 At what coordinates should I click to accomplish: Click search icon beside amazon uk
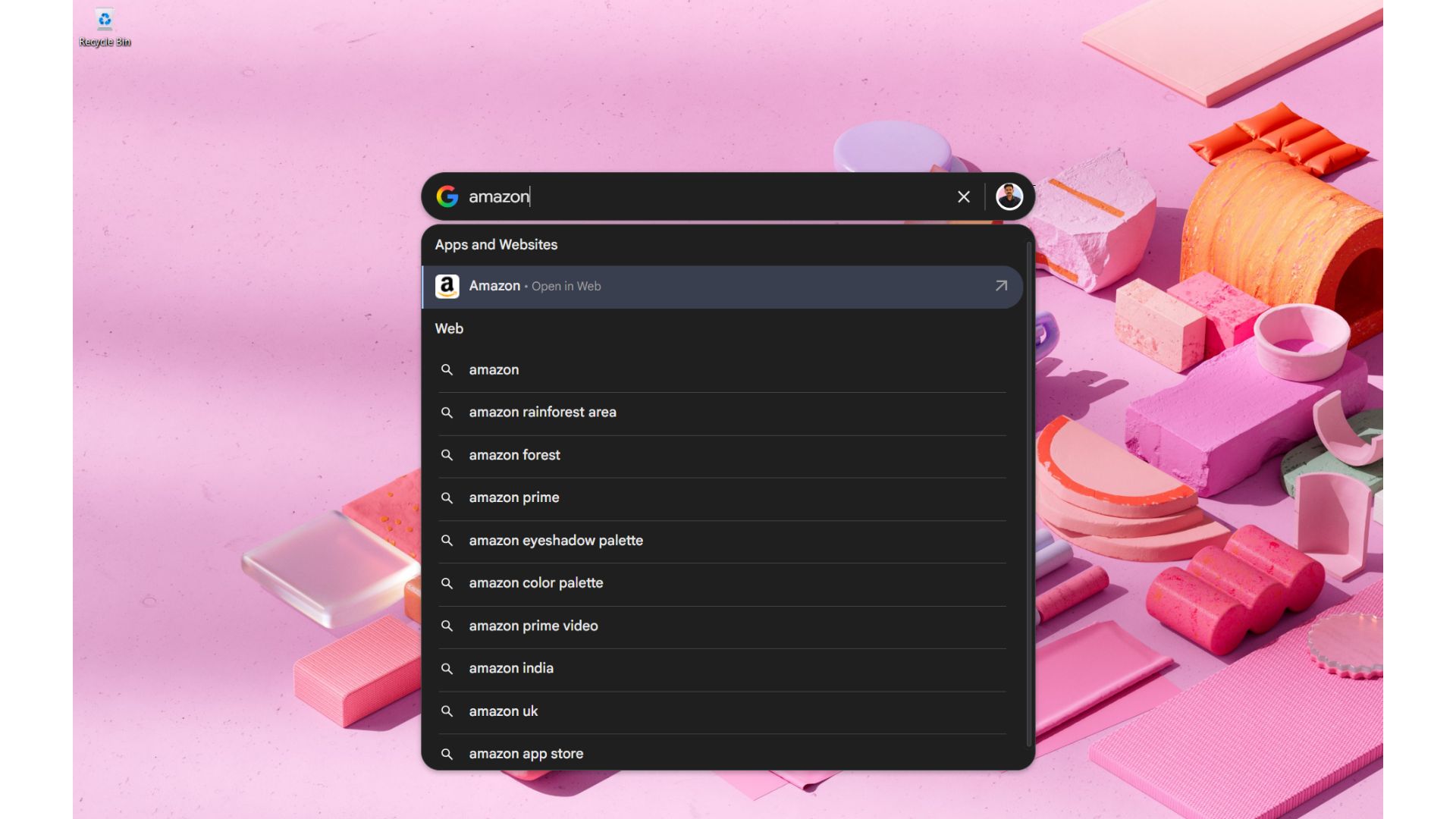coord(447,711)
